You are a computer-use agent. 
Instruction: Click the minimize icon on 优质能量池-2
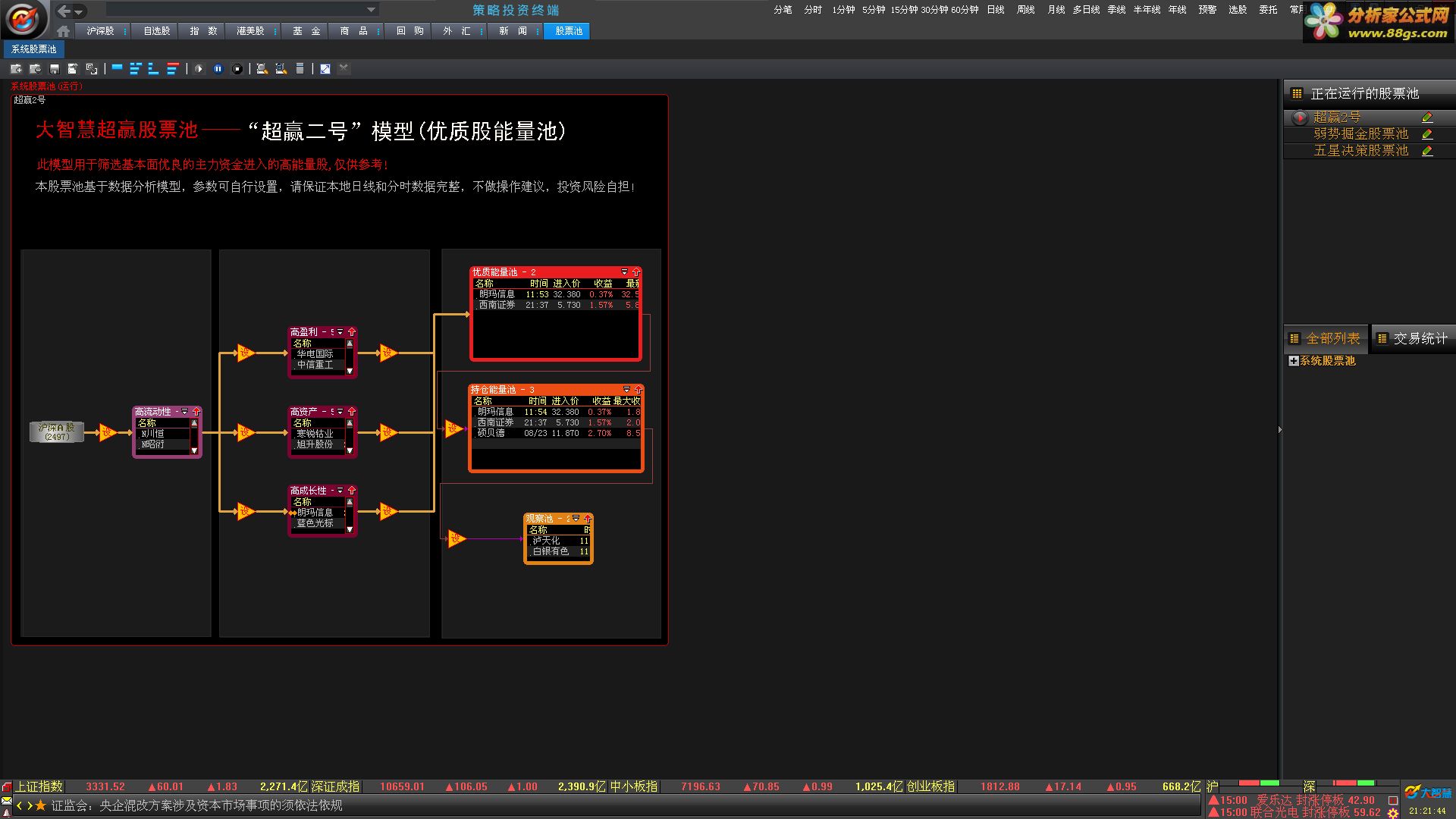tap(625, 271)
